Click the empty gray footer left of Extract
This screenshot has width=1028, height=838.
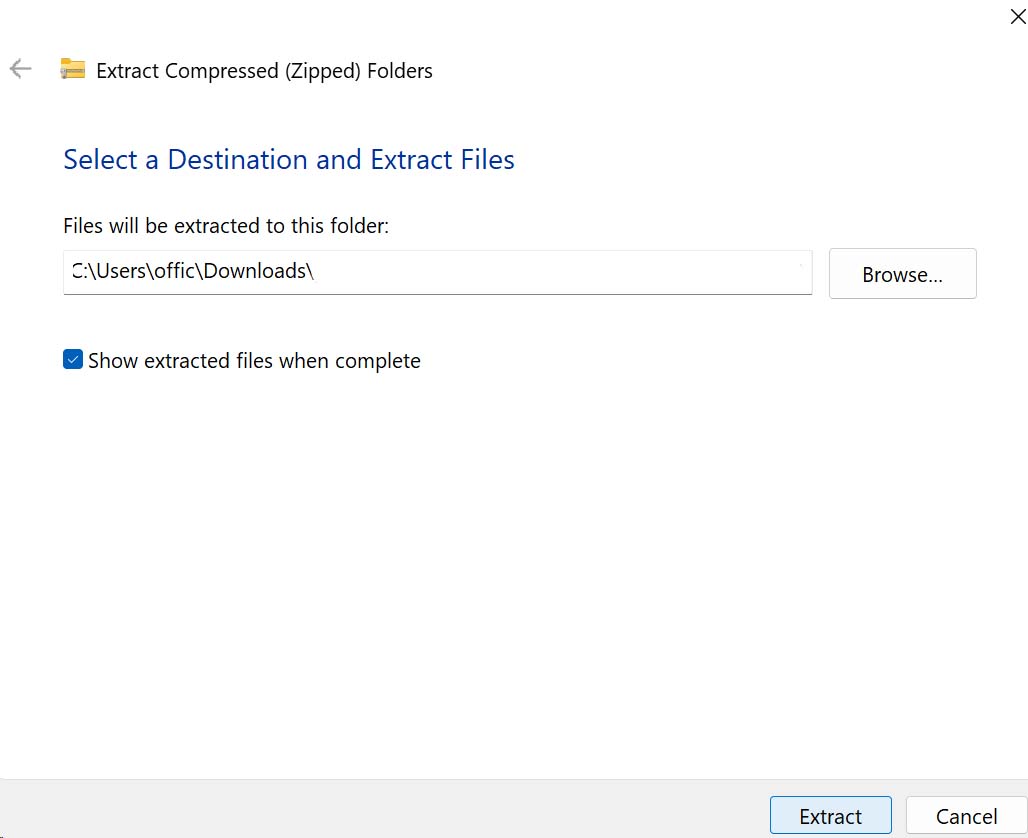click(380, 810)
